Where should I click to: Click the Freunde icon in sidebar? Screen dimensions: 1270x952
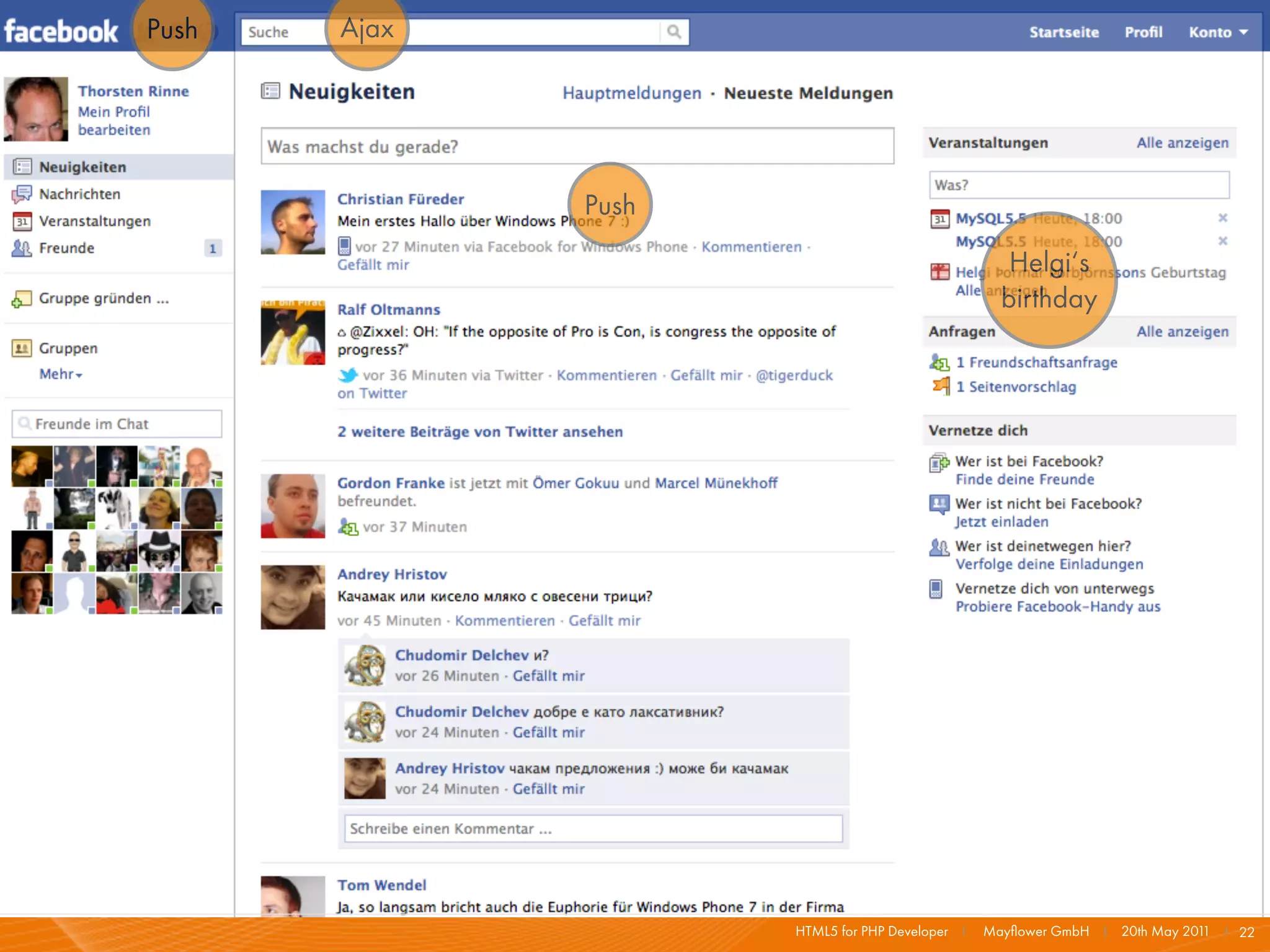22,248
